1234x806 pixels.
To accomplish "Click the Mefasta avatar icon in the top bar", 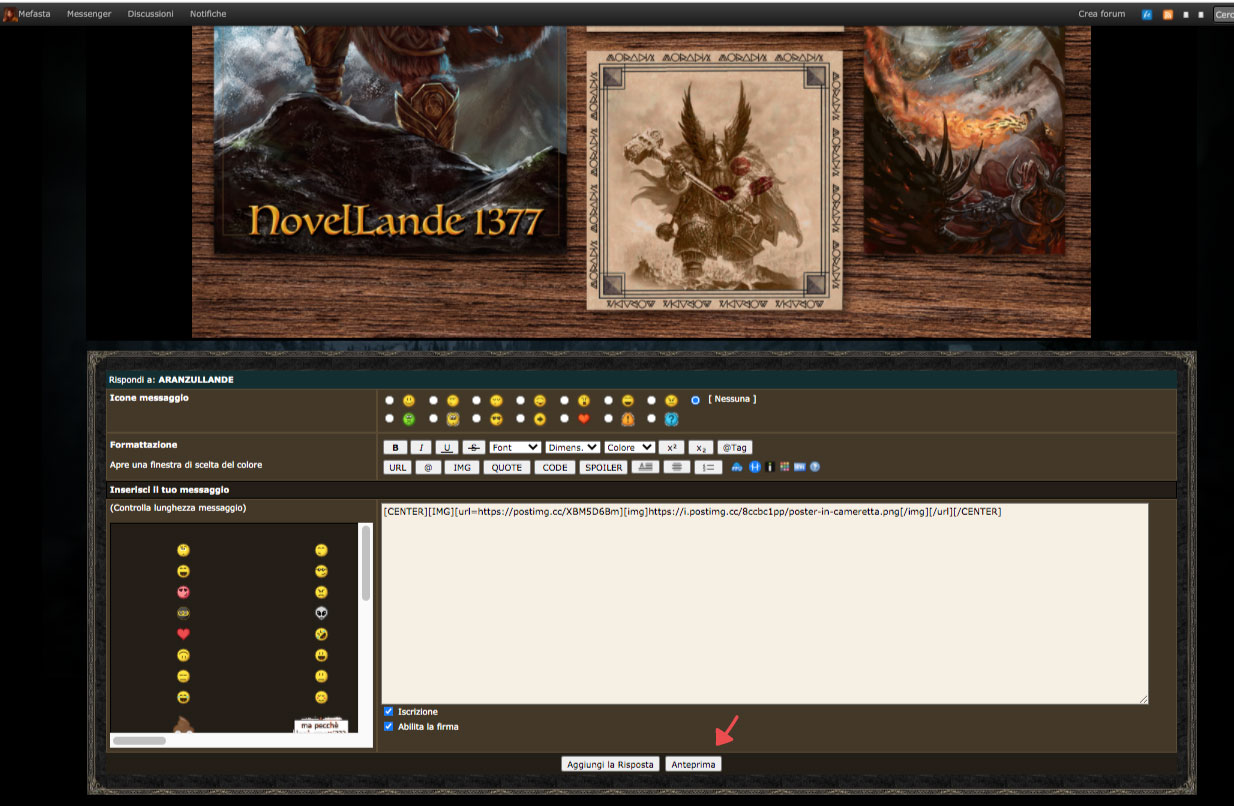I will coord(9,14).
